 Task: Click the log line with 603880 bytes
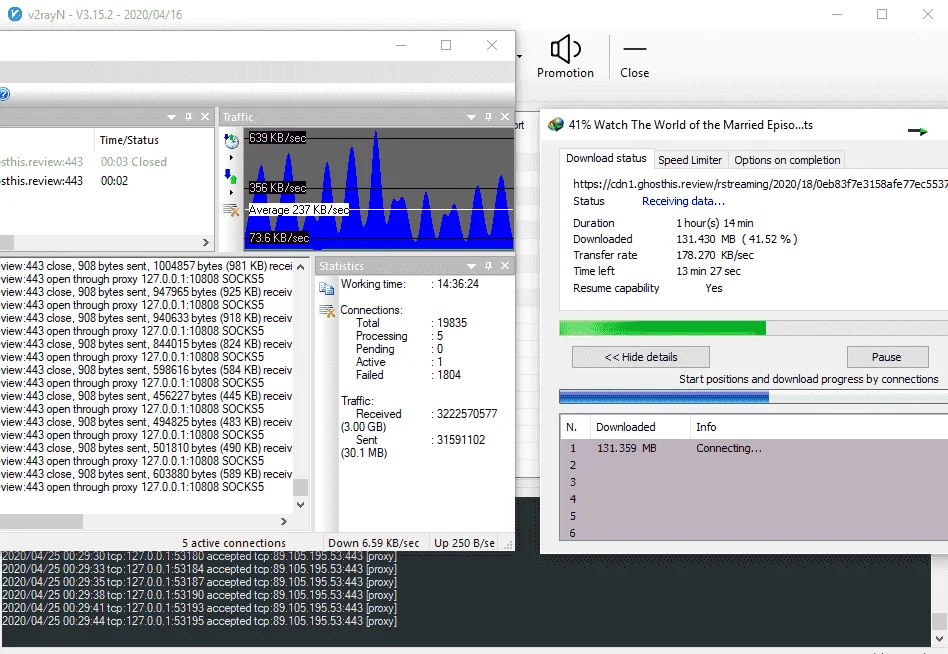(x=146, y=474)
